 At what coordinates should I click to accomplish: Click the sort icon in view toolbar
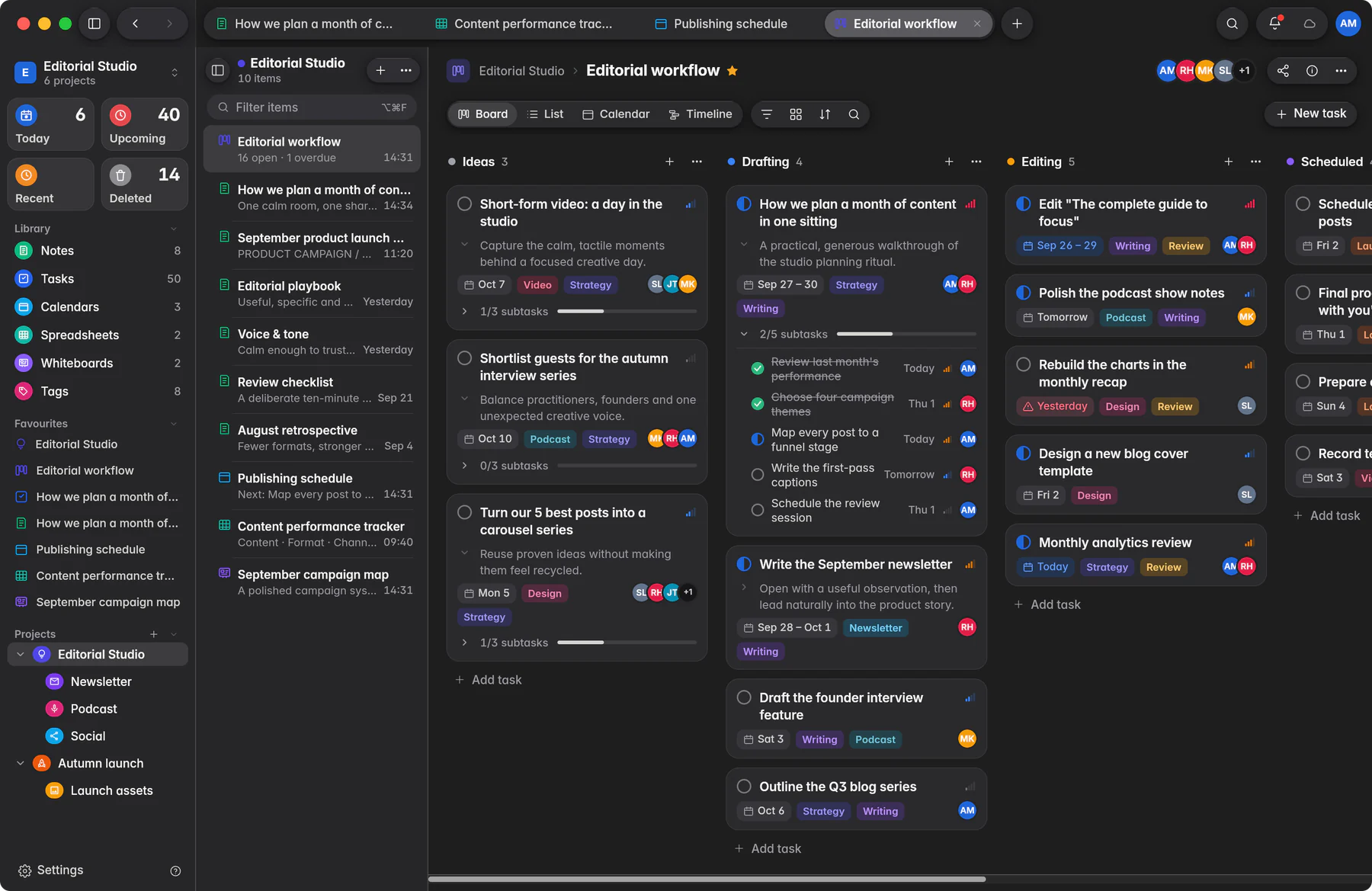(825, 114)
